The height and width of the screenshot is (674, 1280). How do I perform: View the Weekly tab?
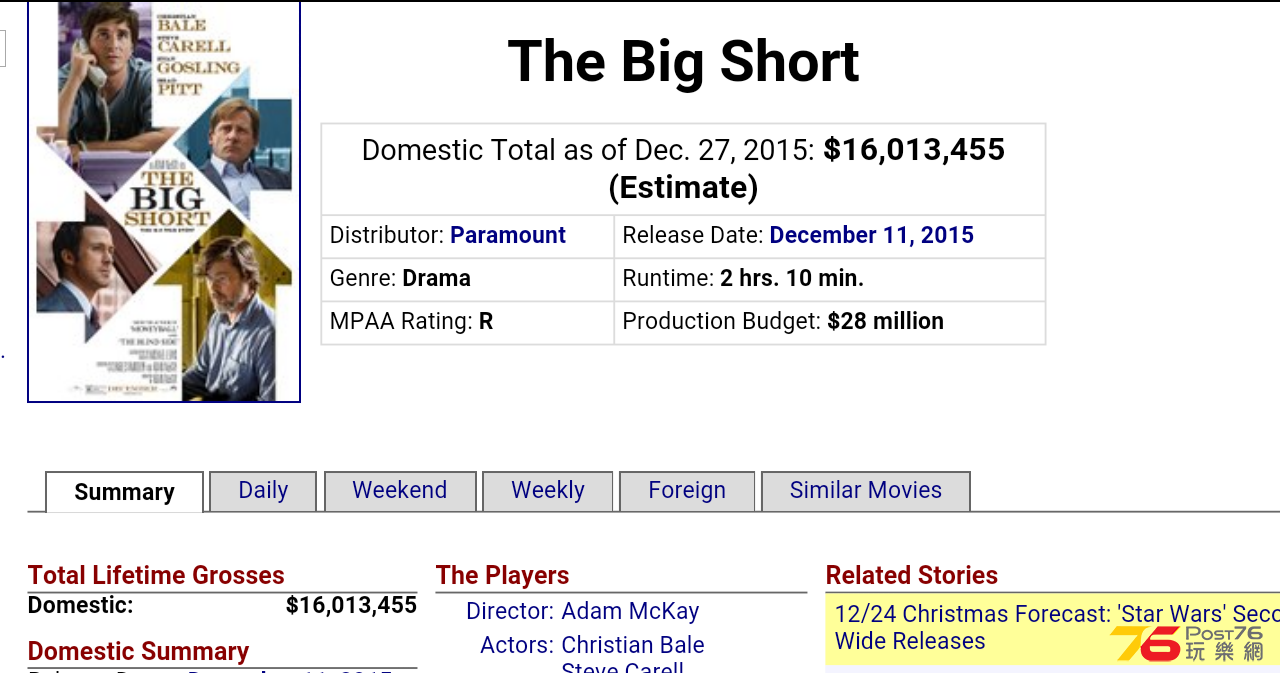coord(548,491)
